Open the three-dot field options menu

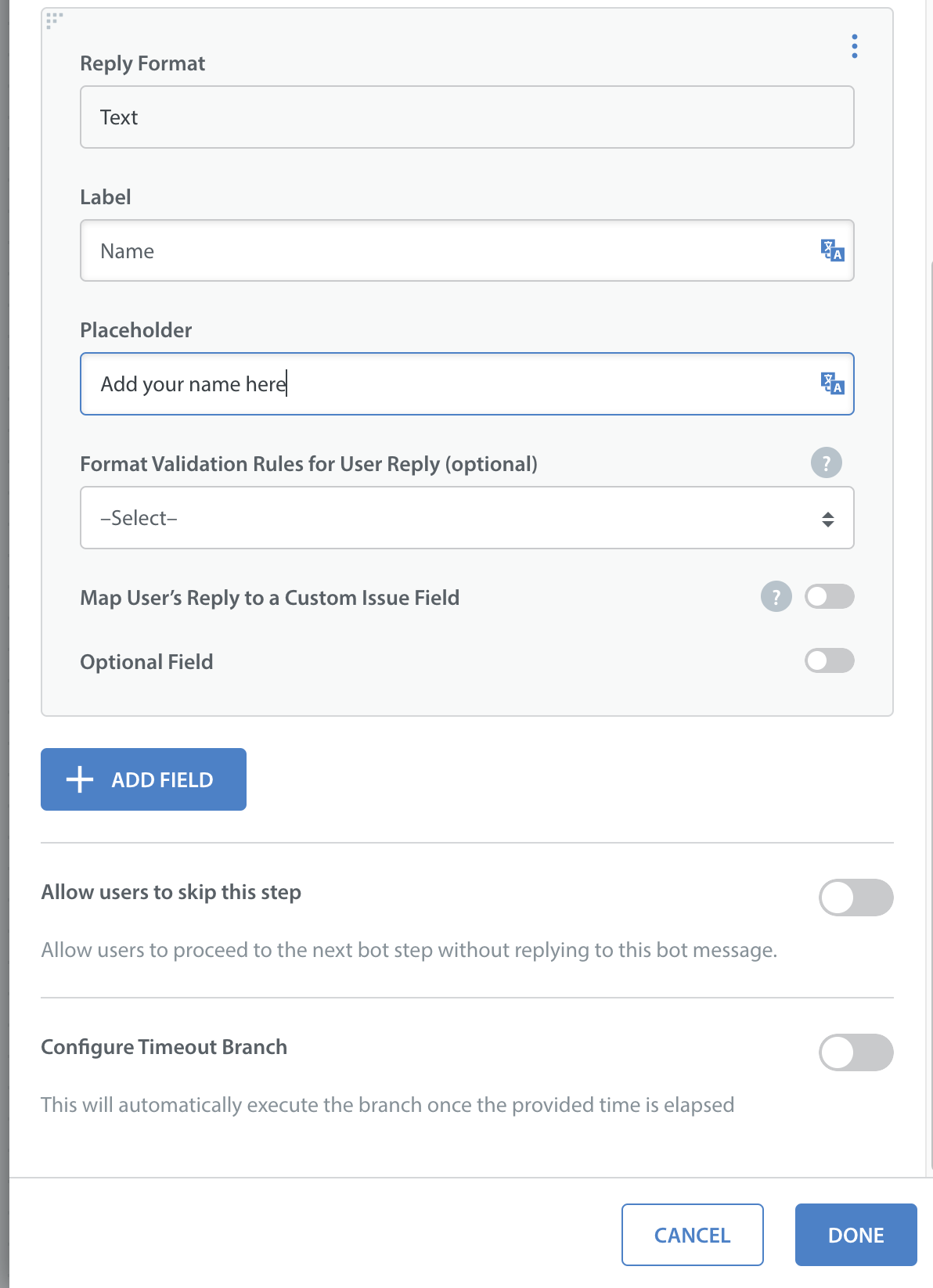(854, 46)
